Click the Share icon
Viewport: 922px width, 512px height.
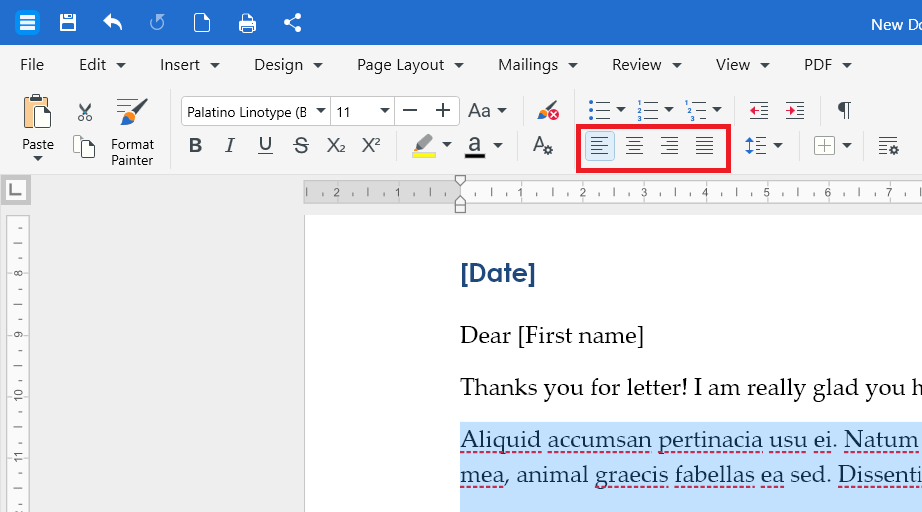(292, 23)
